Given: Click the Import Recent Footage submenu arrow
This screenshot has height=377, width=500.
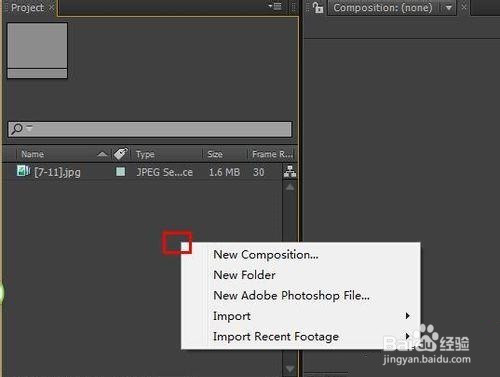Looking at the screenshot, I should tap(407, 335).
